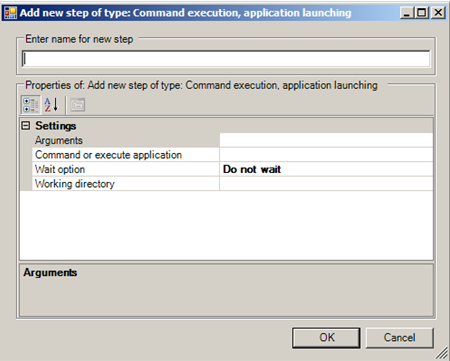
Task: Focus the new step name field
Action: pos(226,59)
